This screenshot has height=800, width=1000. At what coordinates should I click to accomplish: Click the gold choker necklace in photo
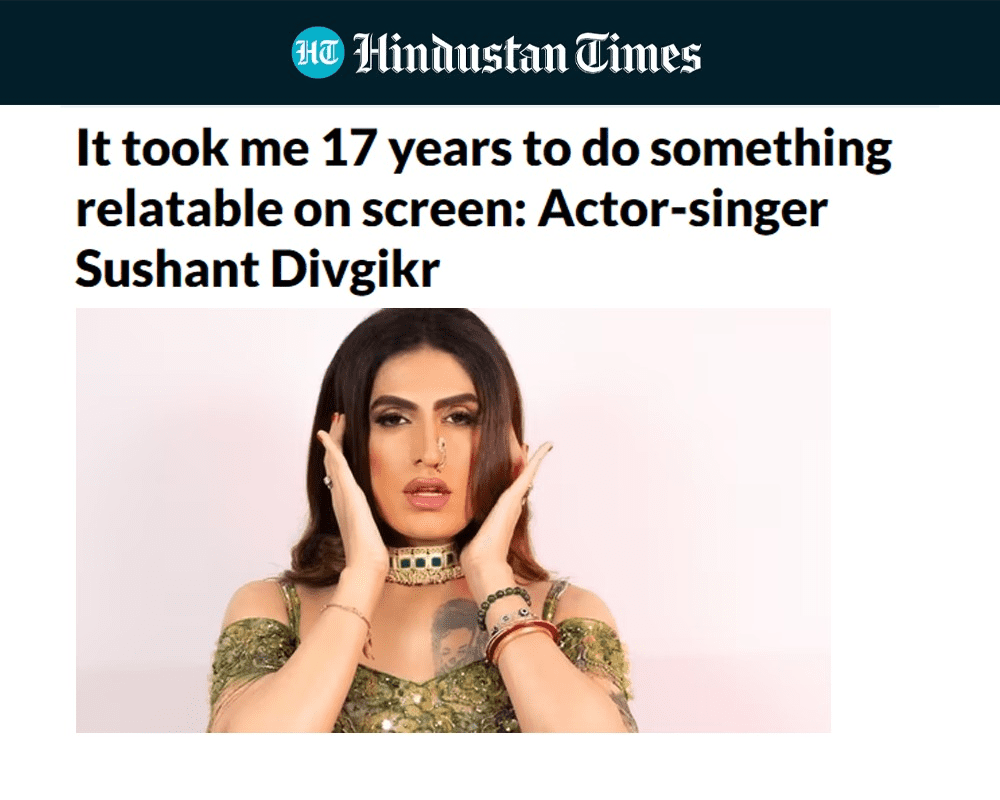point(425,562)
